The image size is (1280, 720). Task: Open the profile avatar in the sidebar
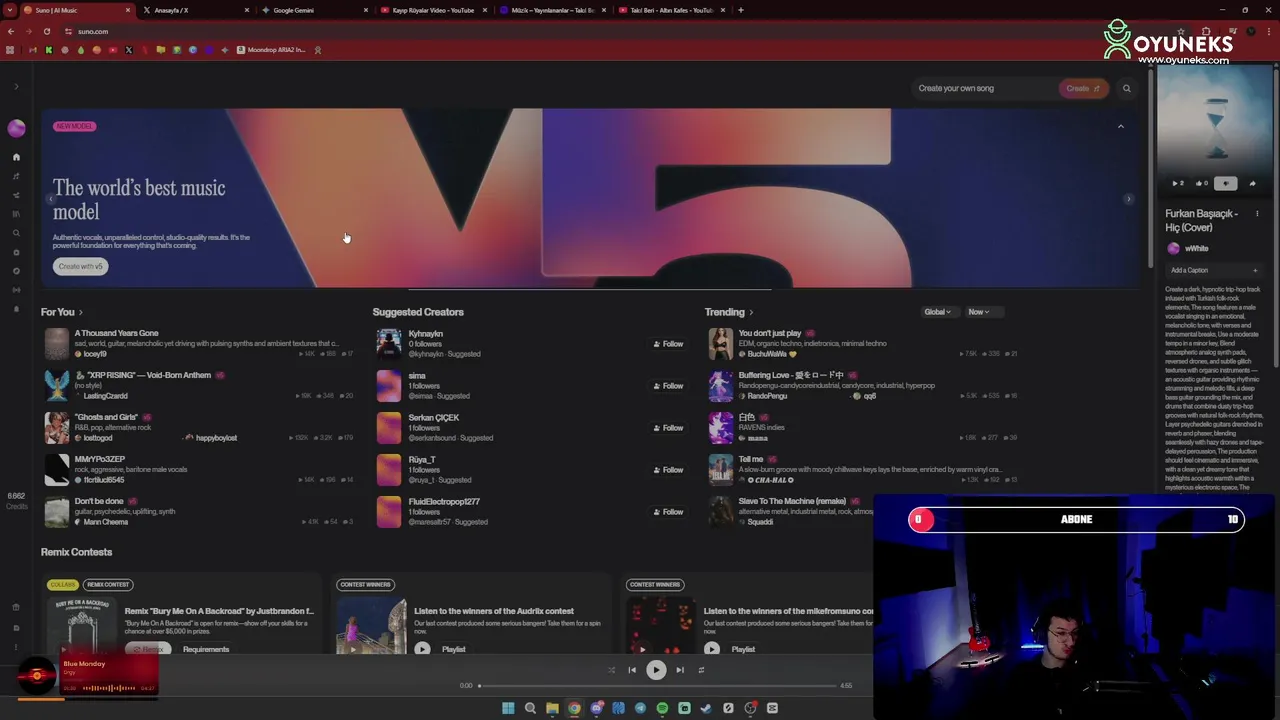(16, 128)
